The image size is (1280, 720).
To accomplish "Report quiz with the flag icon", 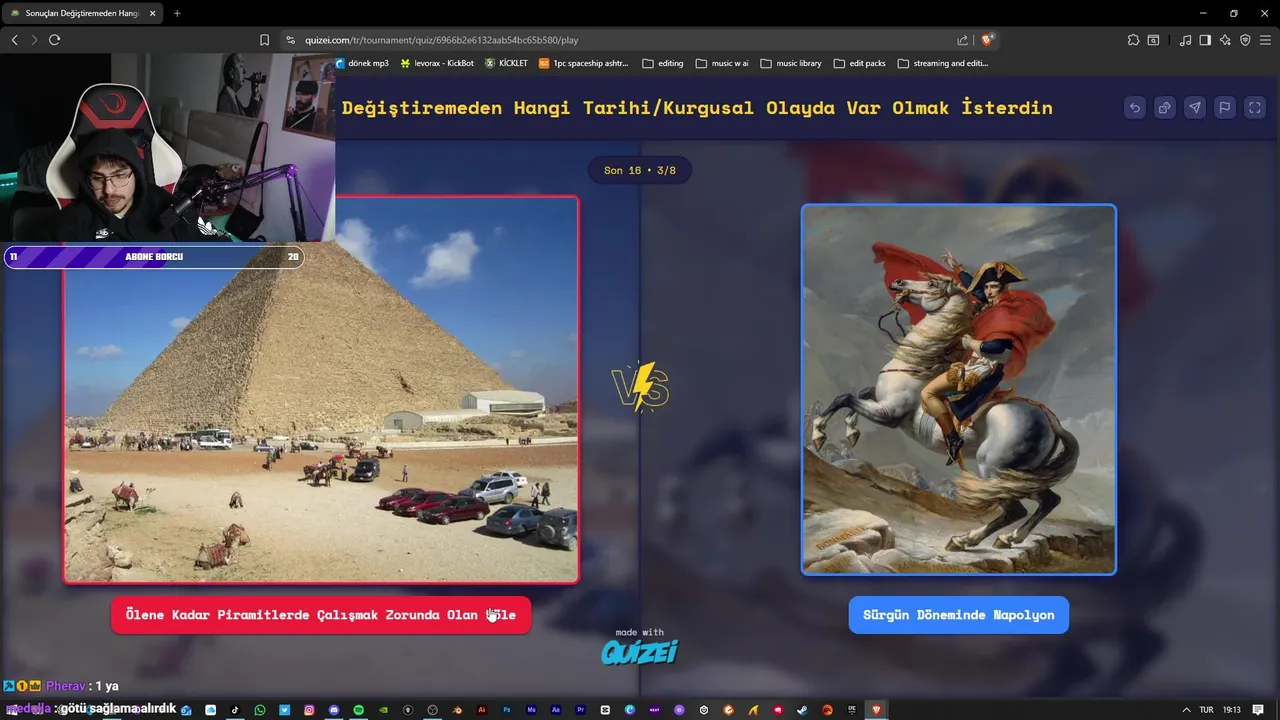I will click(x=1224, y=108).
